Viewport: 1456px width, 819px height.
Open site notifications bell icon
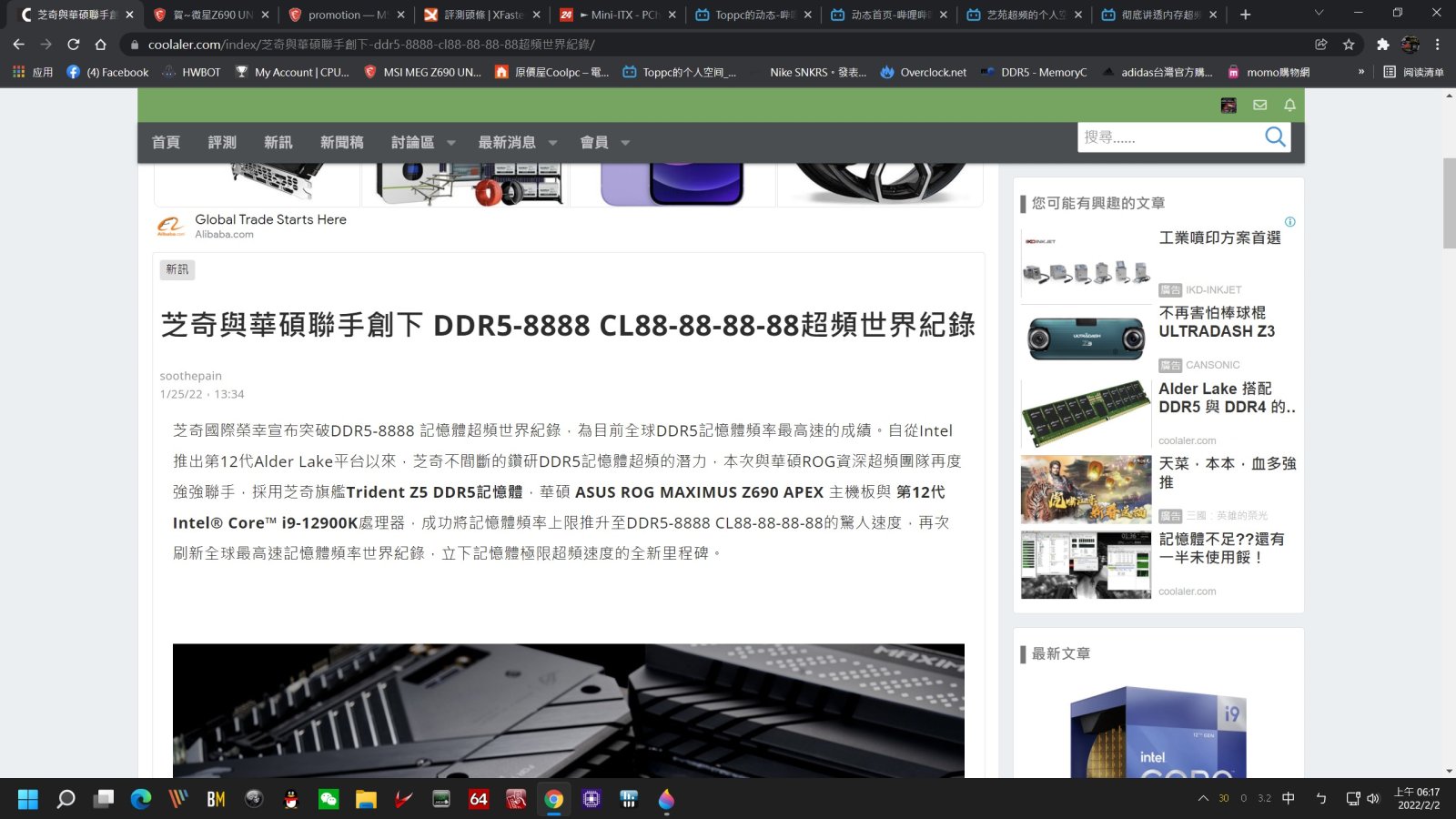1289,106
